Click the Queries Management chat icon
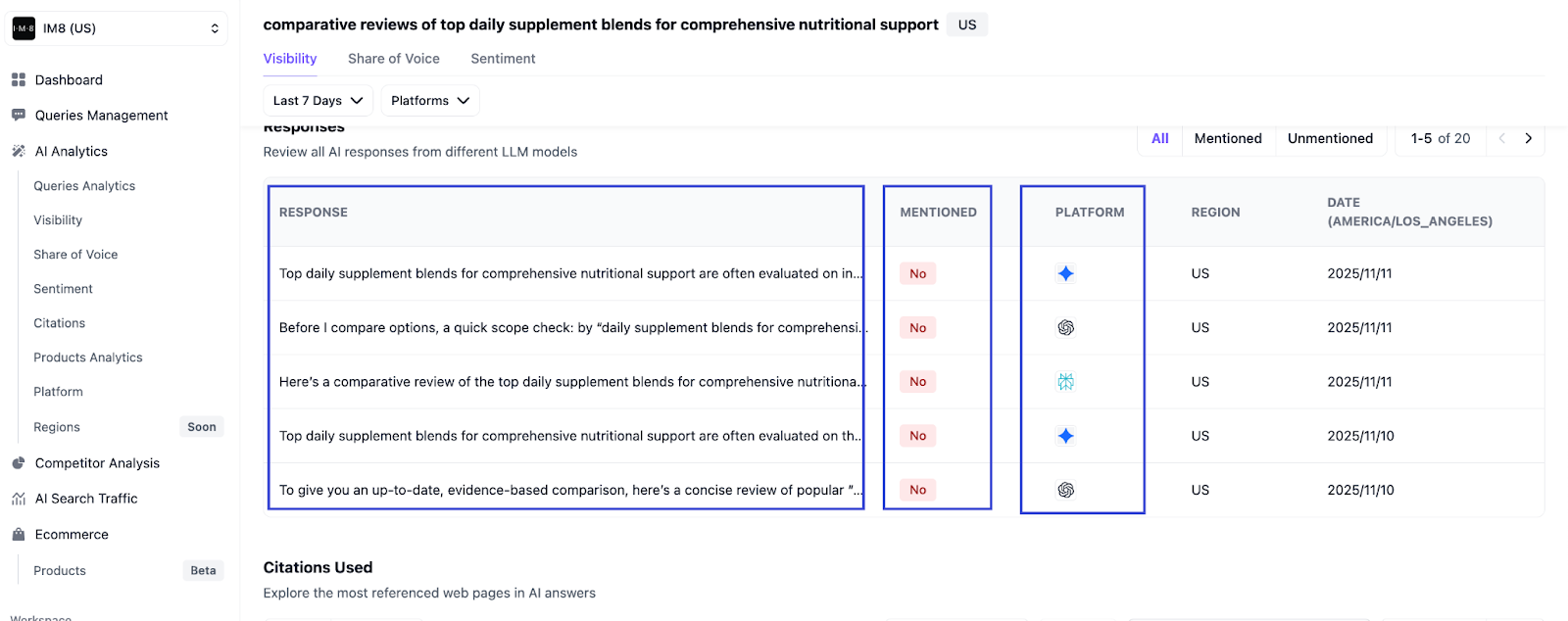This screenshot has width=1568, height=621. [19, 116]
